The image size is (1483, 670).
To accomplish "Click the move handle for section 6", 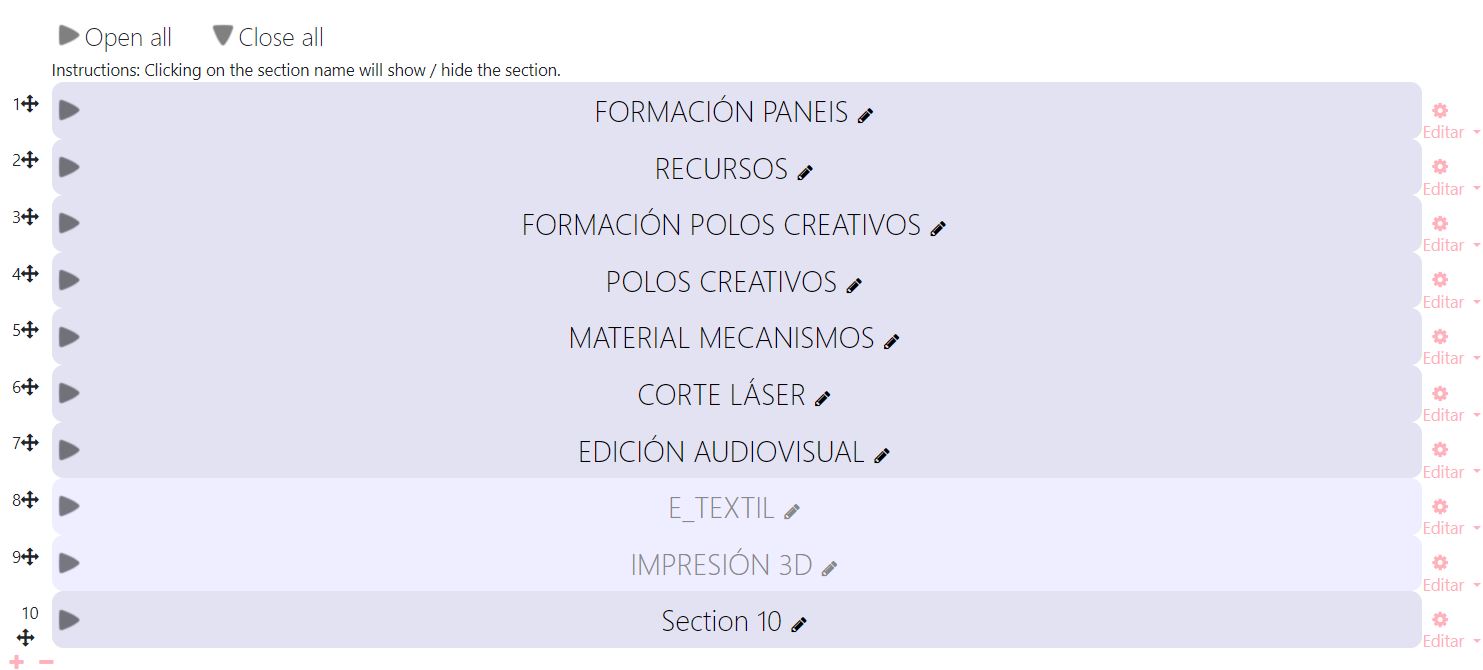I will coord(30,386).
